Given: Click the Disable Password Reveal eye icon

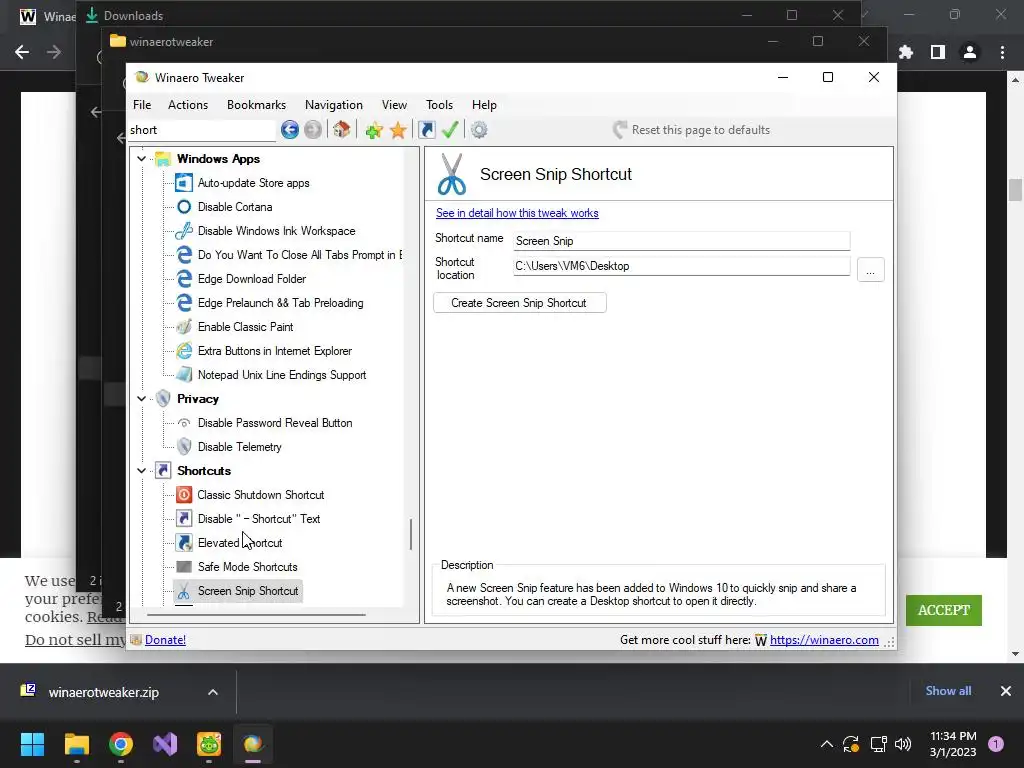Looking at the screenshot, I should 184,423.
